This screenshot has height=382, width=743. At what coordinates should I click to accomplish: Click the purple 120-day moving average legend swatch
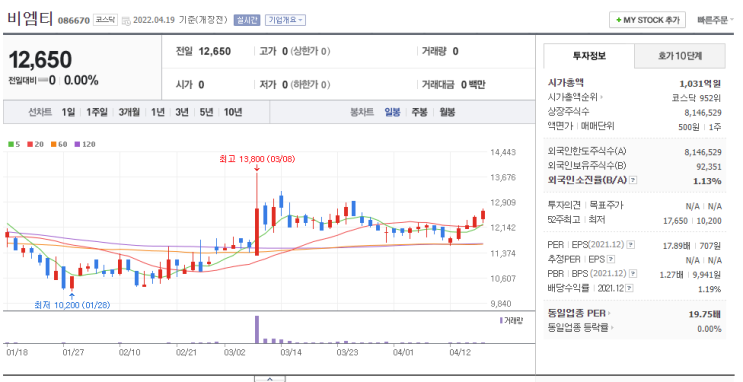(77, 144)
